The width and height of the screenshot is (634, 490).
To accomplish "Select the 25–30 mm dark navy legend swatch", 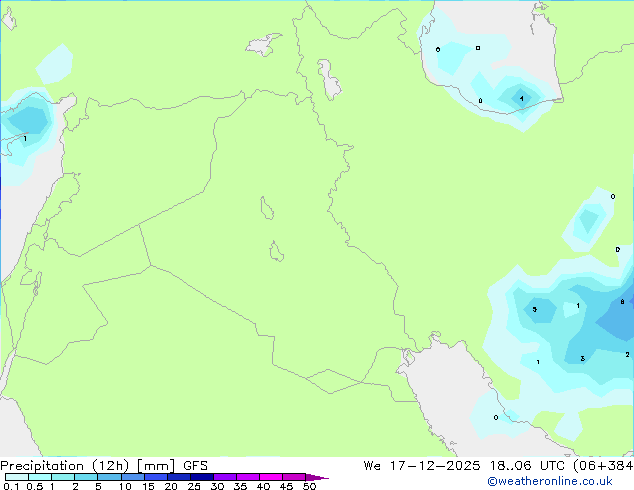I will tap(201, 477).
